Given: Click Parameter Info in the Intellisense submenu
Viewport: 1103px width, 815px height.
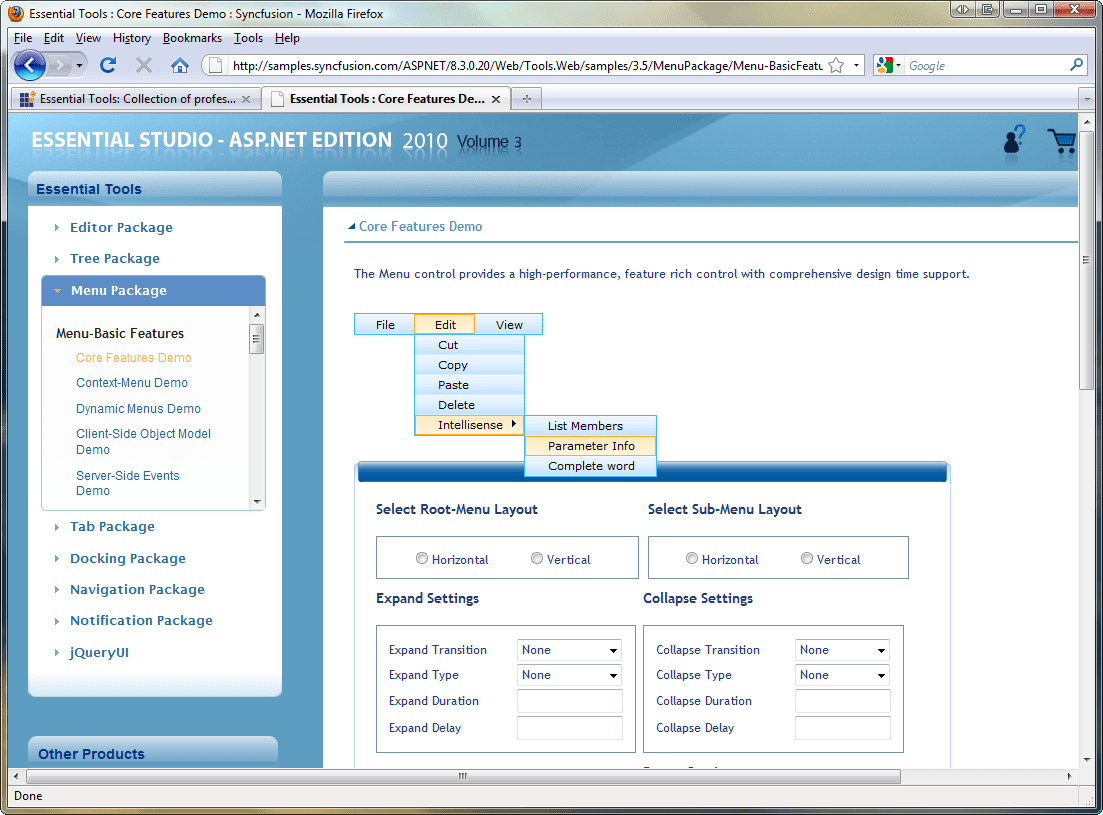Looking at the screenshot, I should point(590,445).
